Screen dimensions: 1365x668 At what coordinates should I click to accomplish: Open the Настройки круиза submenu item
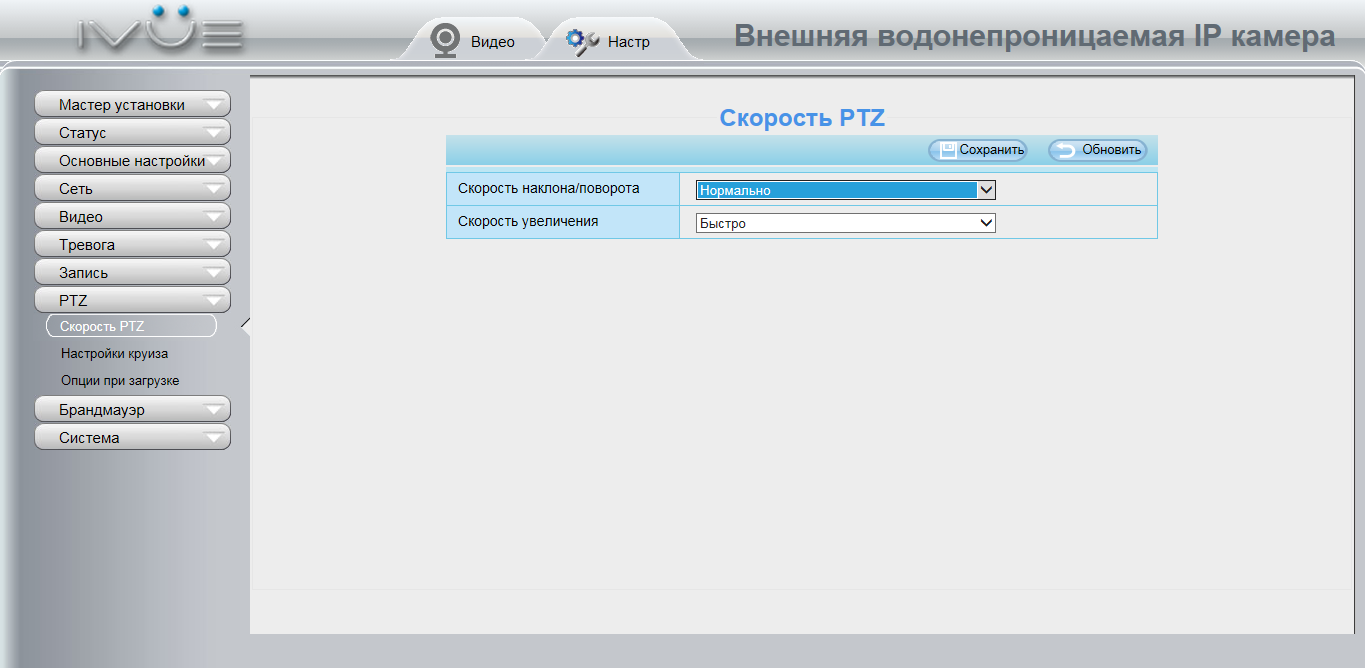(114, 353)
